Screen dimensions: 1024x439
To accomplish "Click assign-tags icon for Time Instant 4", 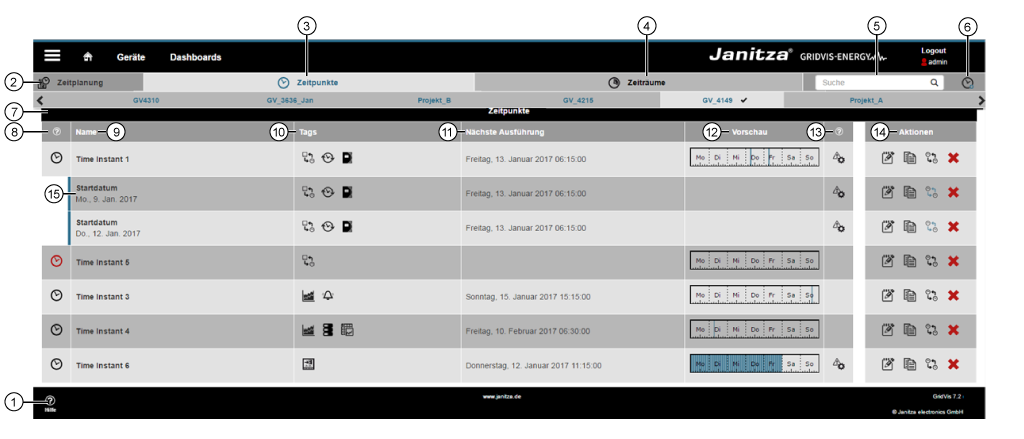I will click(x=931, y=330).
